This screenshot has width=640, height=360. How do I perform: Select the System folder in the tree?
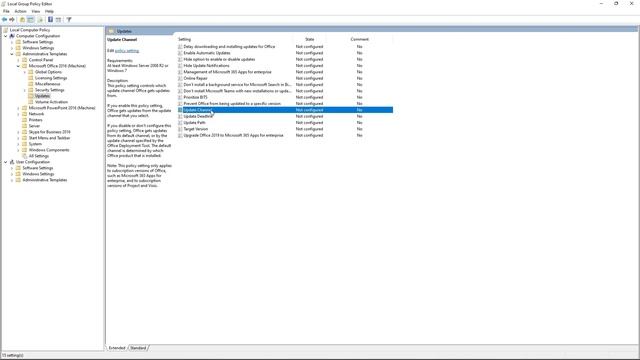[35, 144]
